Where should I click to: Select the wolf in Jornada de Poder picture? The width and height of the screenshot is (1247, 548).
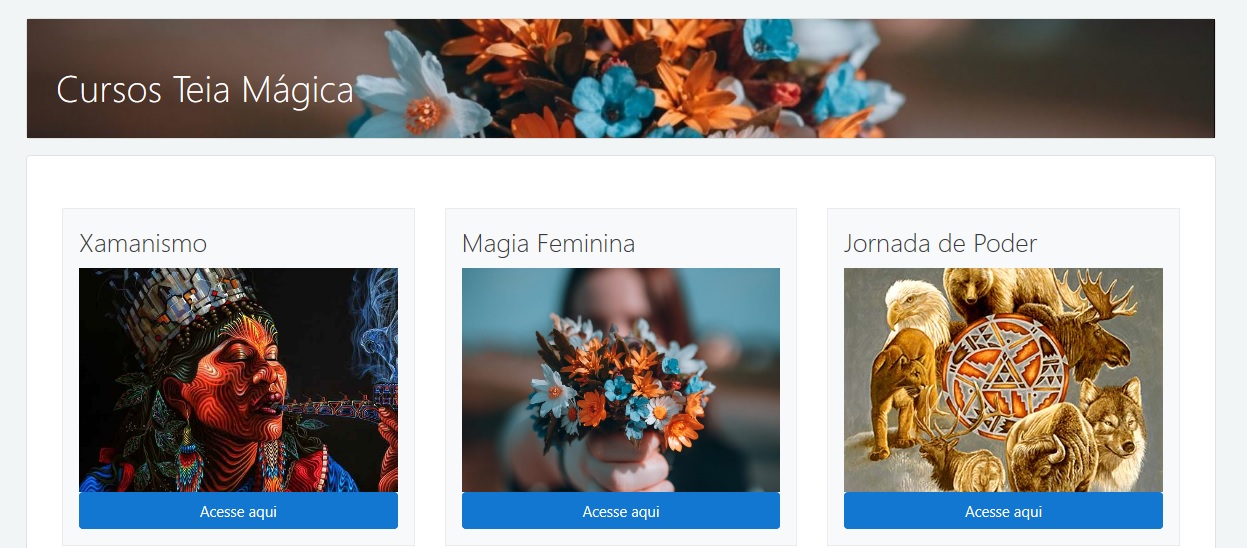pos(1110,417)
